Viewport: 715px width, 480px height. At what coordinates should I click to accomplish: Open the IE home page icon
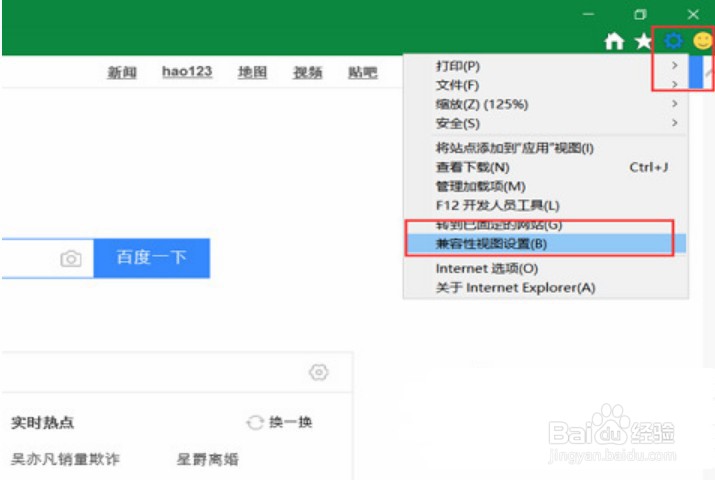click(614, 41)
